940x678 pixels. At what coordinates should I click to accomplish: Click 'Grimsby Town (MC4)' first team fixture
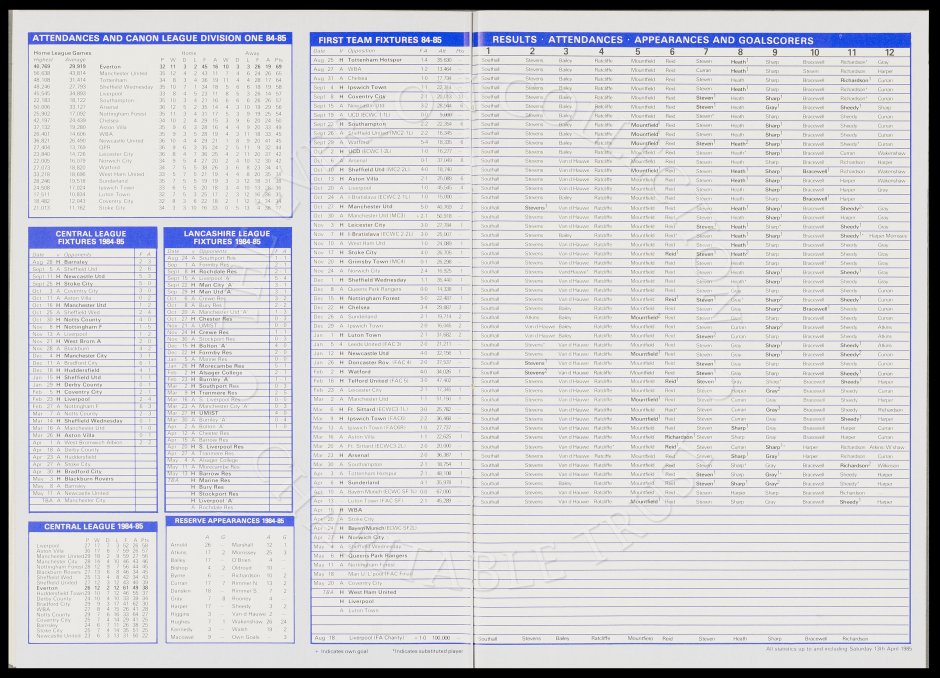[376, 261]
